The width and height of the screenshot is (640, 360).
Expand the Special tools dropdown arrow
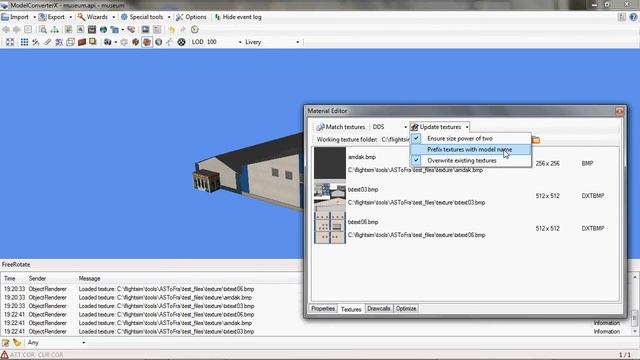[x=169, y=17]
